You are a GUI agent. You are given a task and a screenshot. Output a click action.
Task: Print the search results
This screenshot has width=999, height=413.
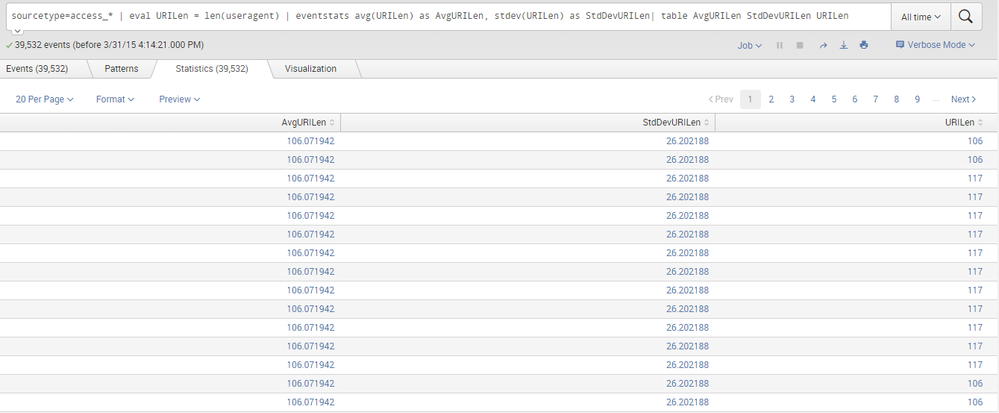point(863,45)
